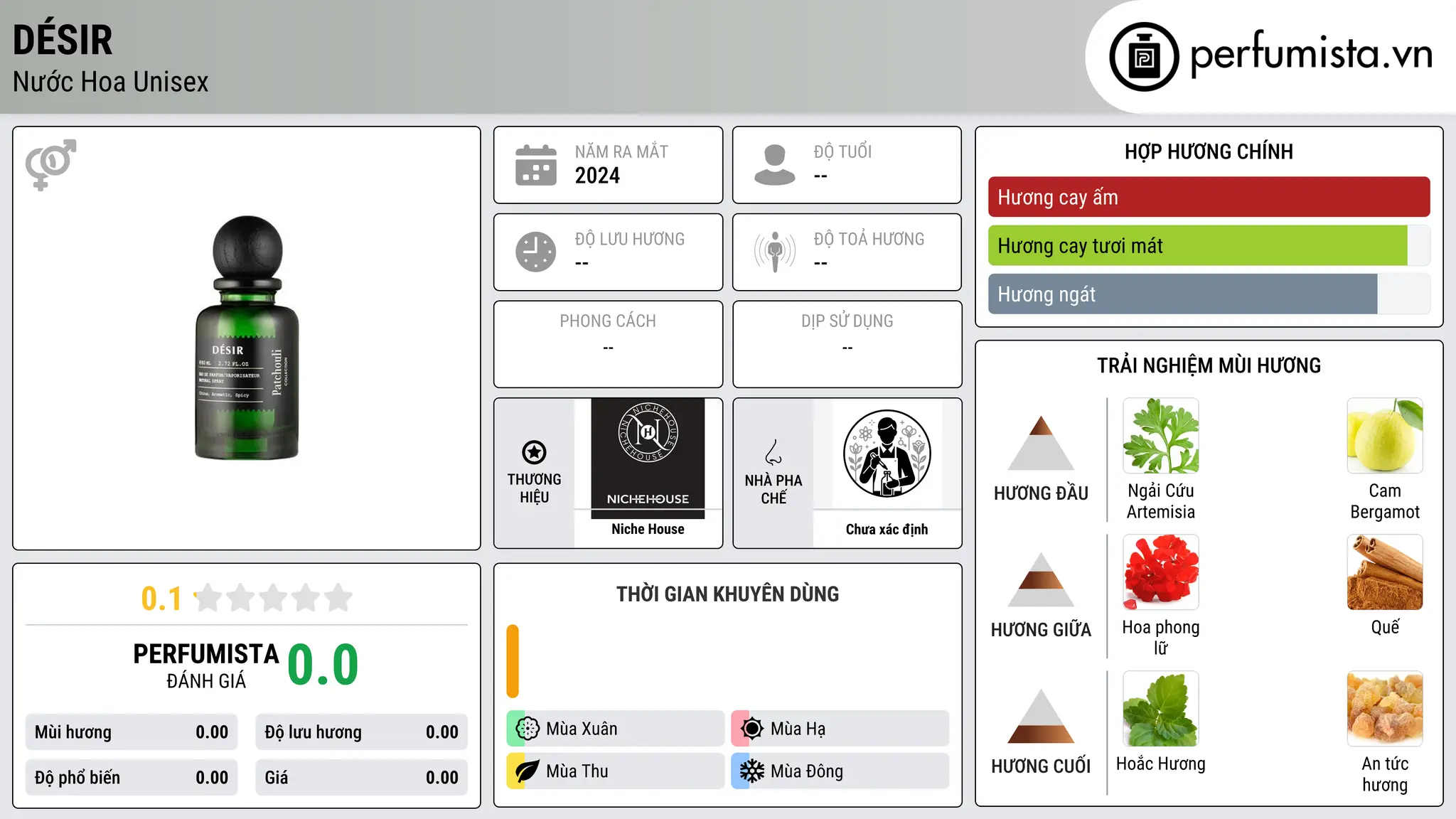The height and width of the screenshot is (819, 1456).
Task: Click the Thời gian khuyên dùng heading
Action: pos(727,594)
